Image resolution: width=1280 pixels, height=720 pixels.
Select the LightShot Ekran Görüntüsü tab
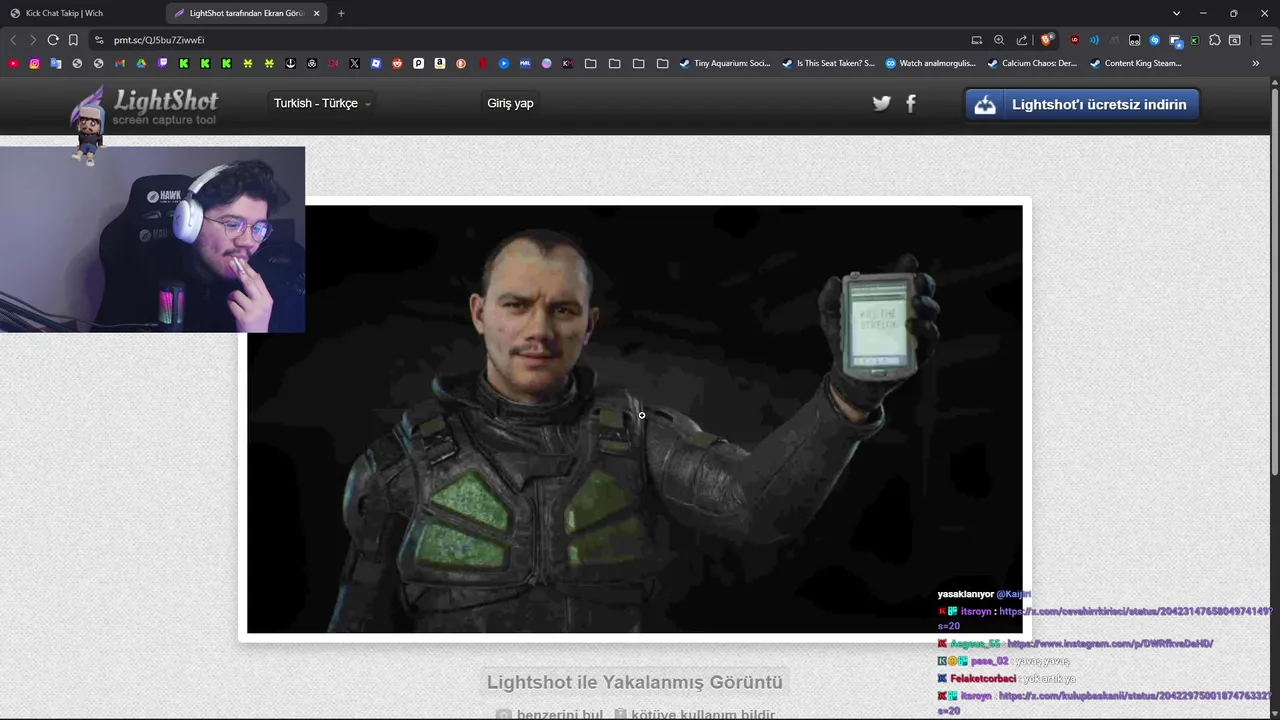click(246, 13)
